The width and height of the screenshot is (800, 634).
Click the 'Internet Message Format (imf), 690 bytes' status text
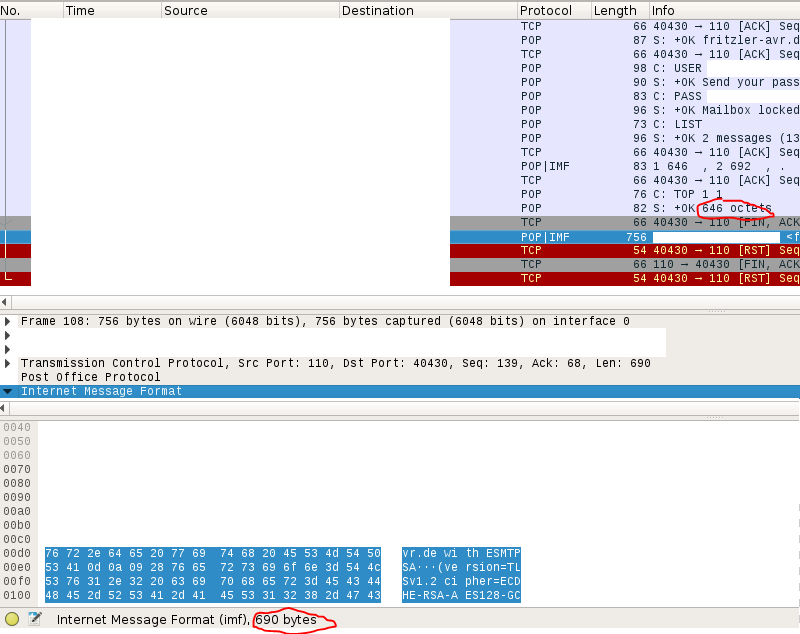point(187,620)
